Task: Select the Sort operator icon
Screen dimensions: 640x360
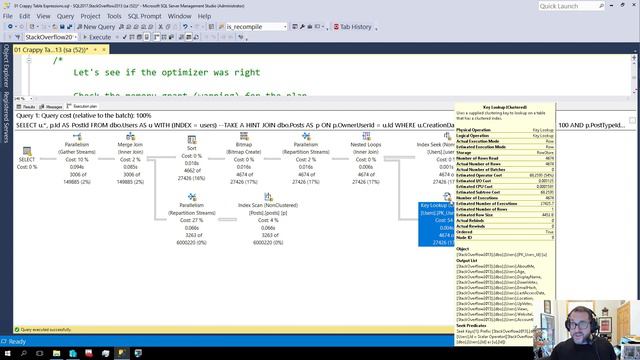Action: (191, 140)
